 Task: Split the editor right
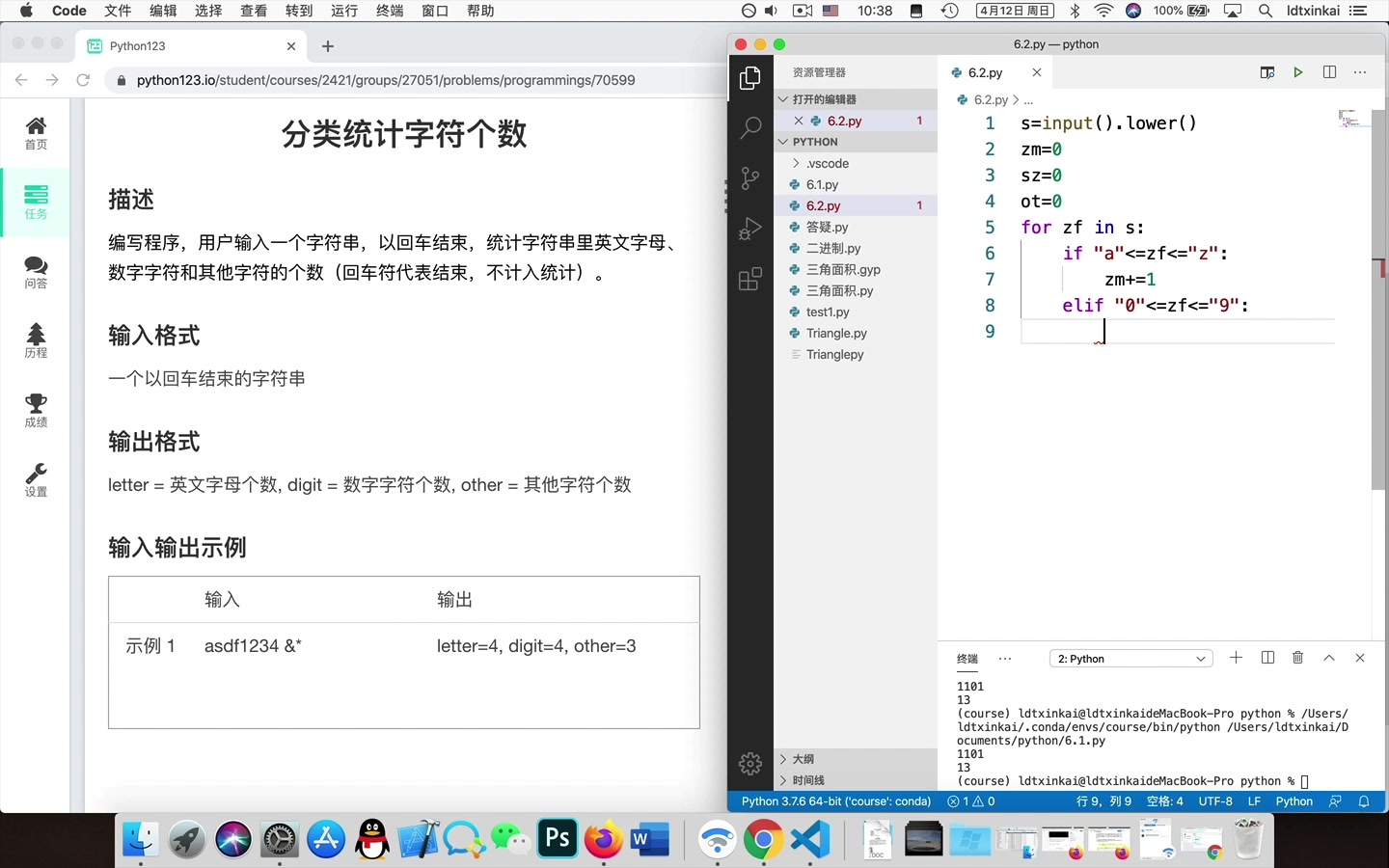[1329, 72]
